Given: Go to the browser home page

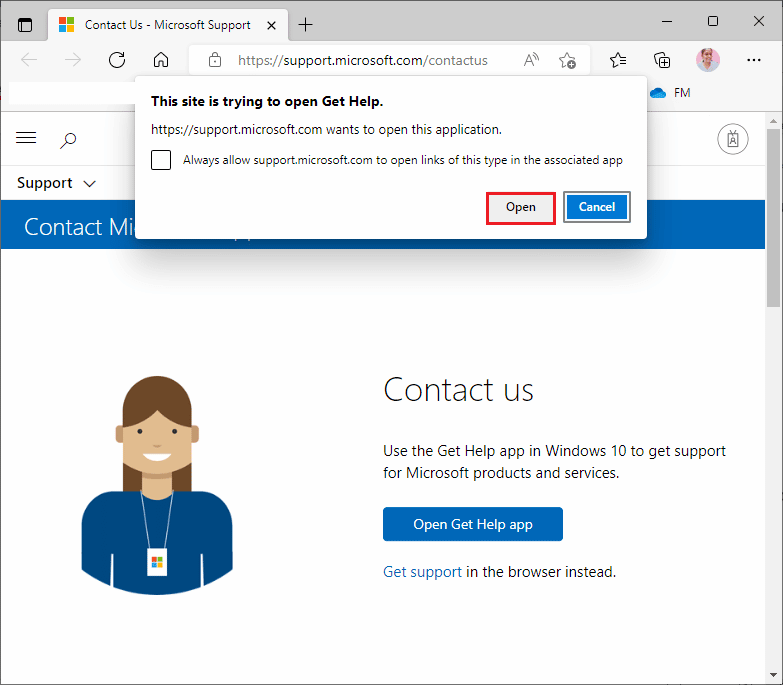Looking at the screenshot, I should coord(161,60).
